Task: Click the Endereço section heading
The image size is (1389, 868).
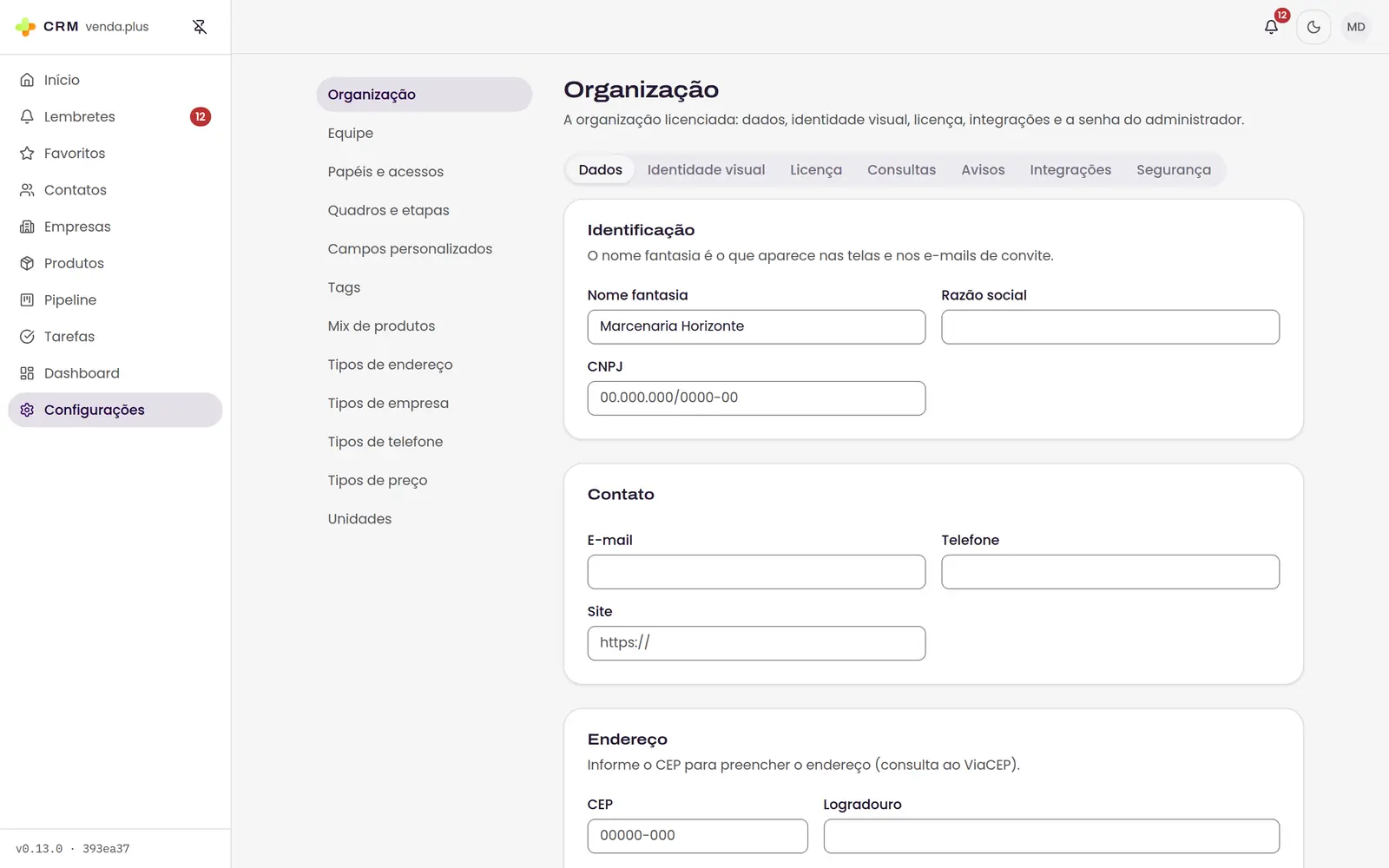Action: point(628,740)
